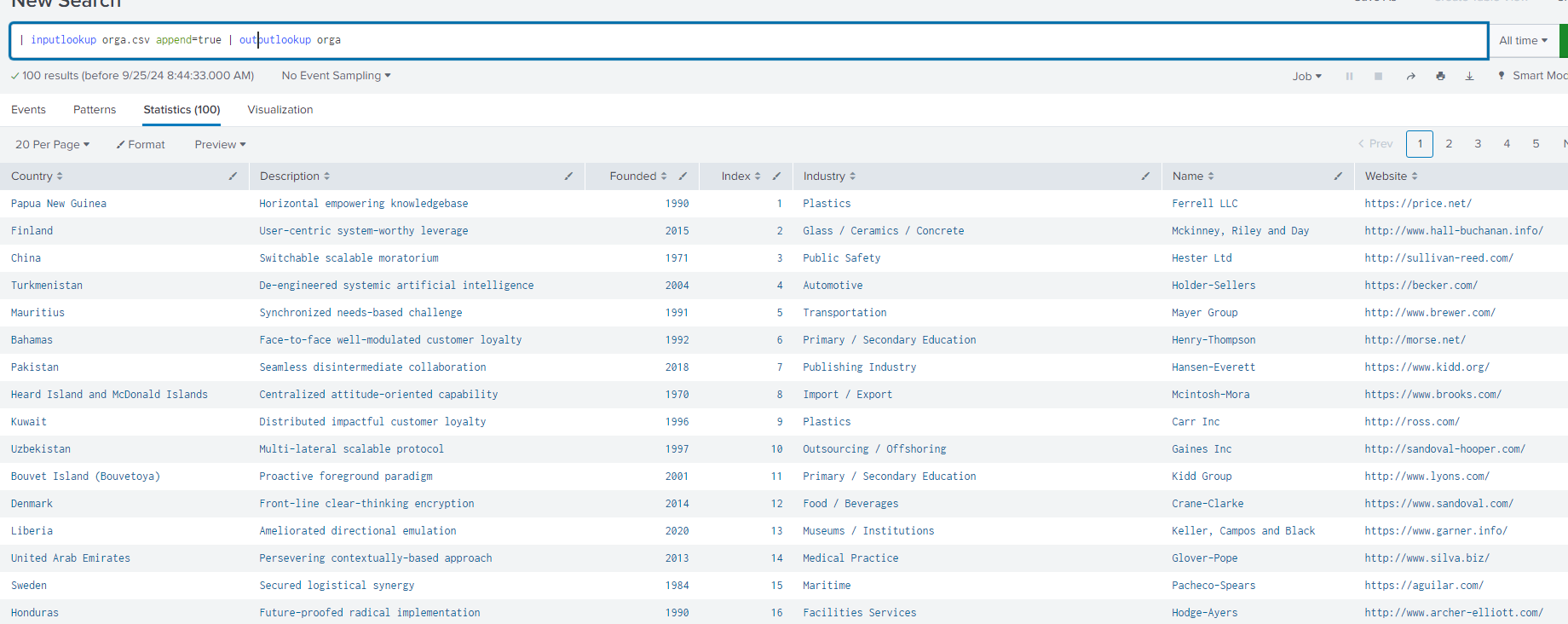This screenshot has height=624, width=1568.
Task: Stop the search job
Action: point(1378,76)
